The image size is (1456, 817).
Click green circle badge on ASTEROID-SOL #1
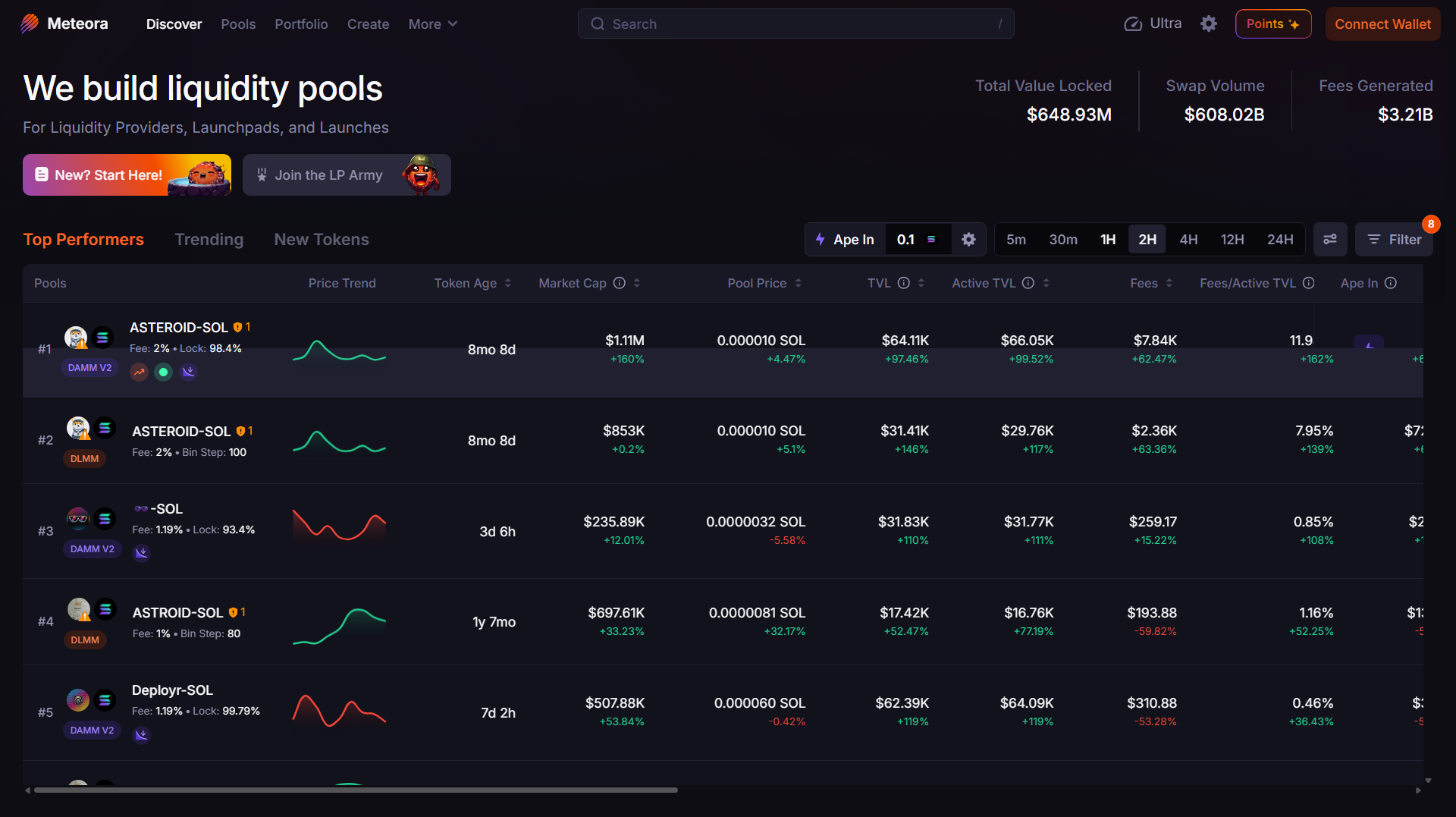(x=163, y=372)
